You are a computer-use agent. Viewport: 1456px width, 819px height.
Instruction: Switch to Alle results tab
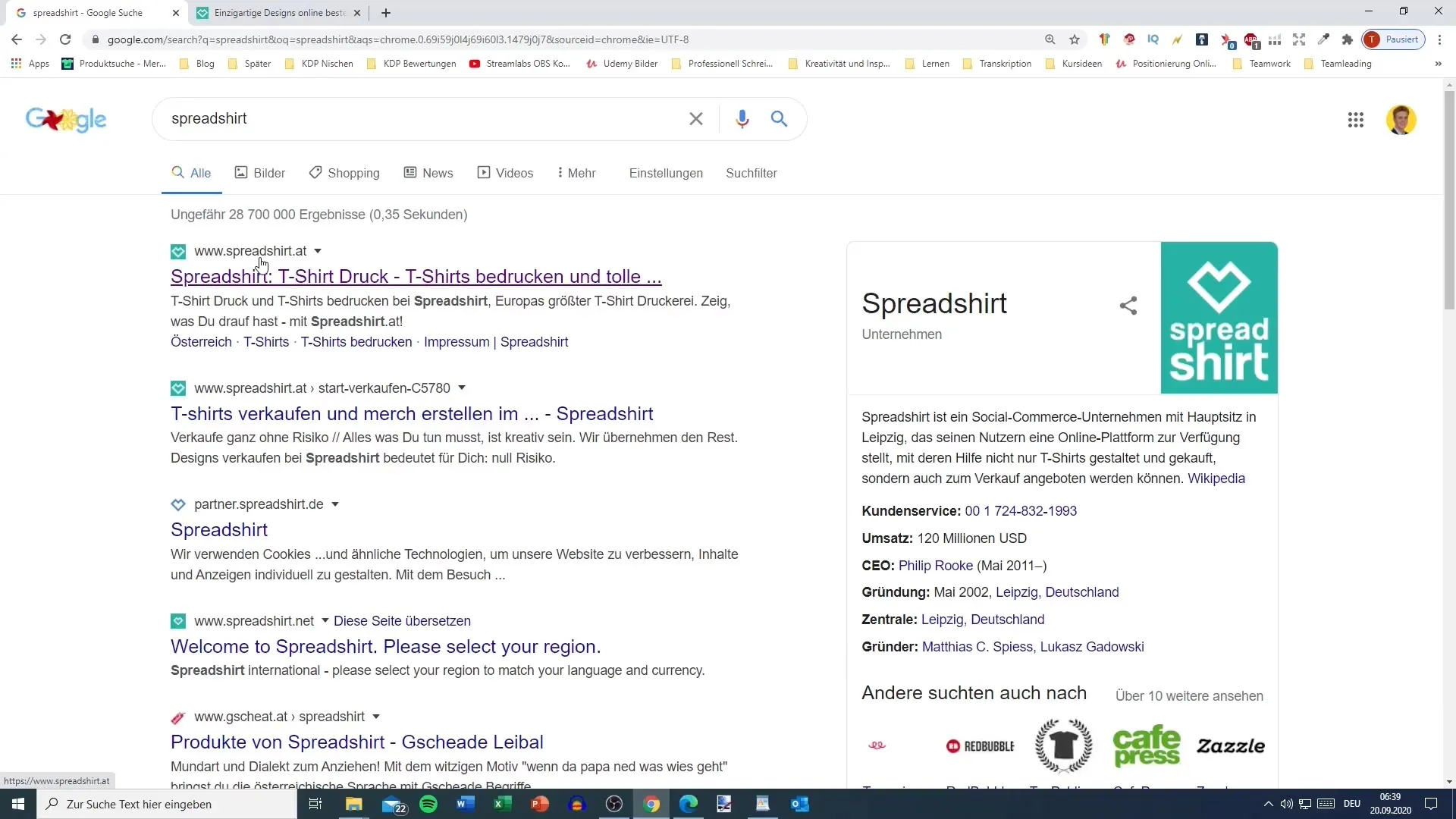point(192,173)
